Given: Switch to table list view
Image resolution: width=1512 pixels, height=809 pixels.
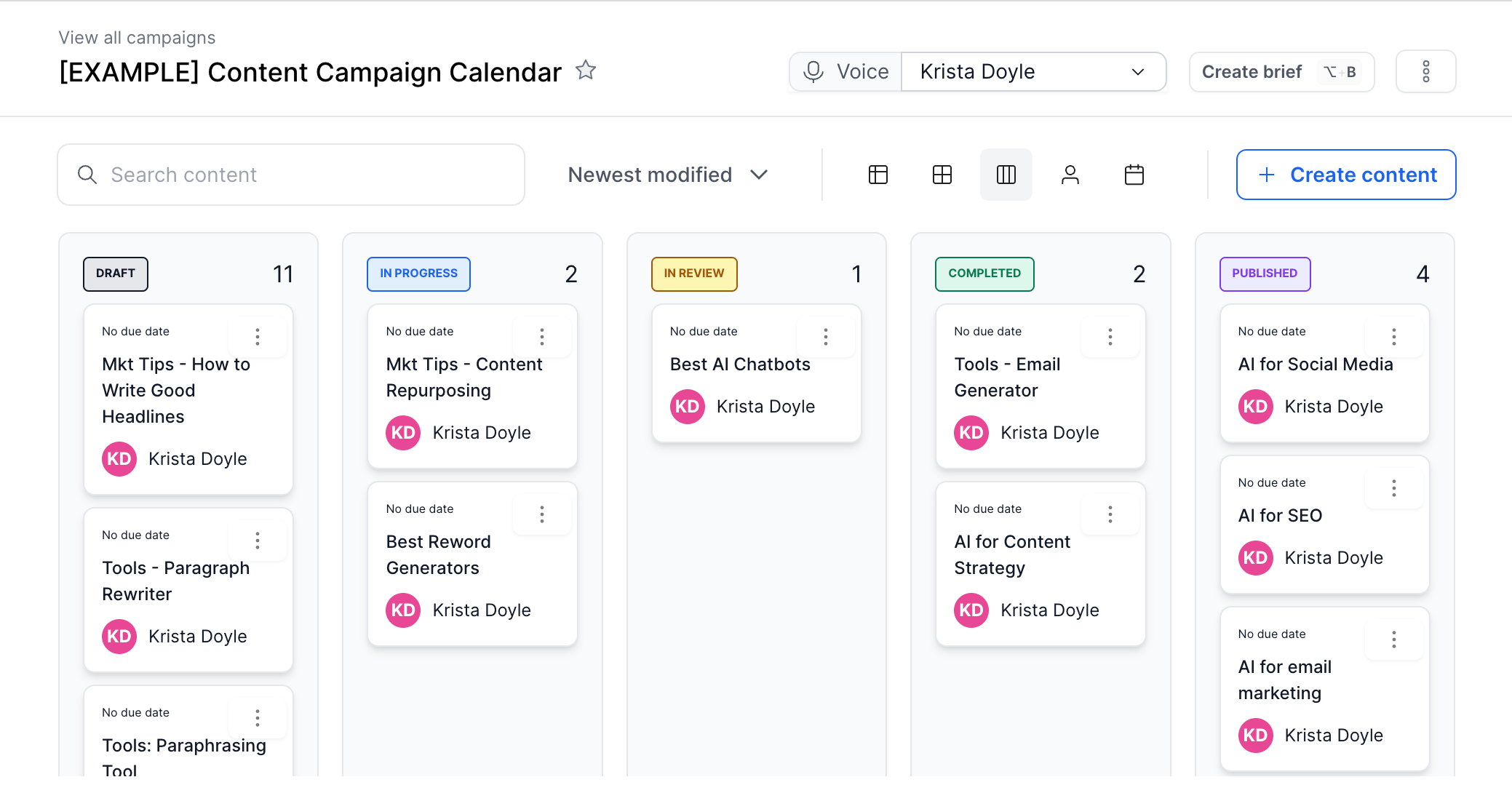Looking at the screenshot, I should tap(878, 175).
